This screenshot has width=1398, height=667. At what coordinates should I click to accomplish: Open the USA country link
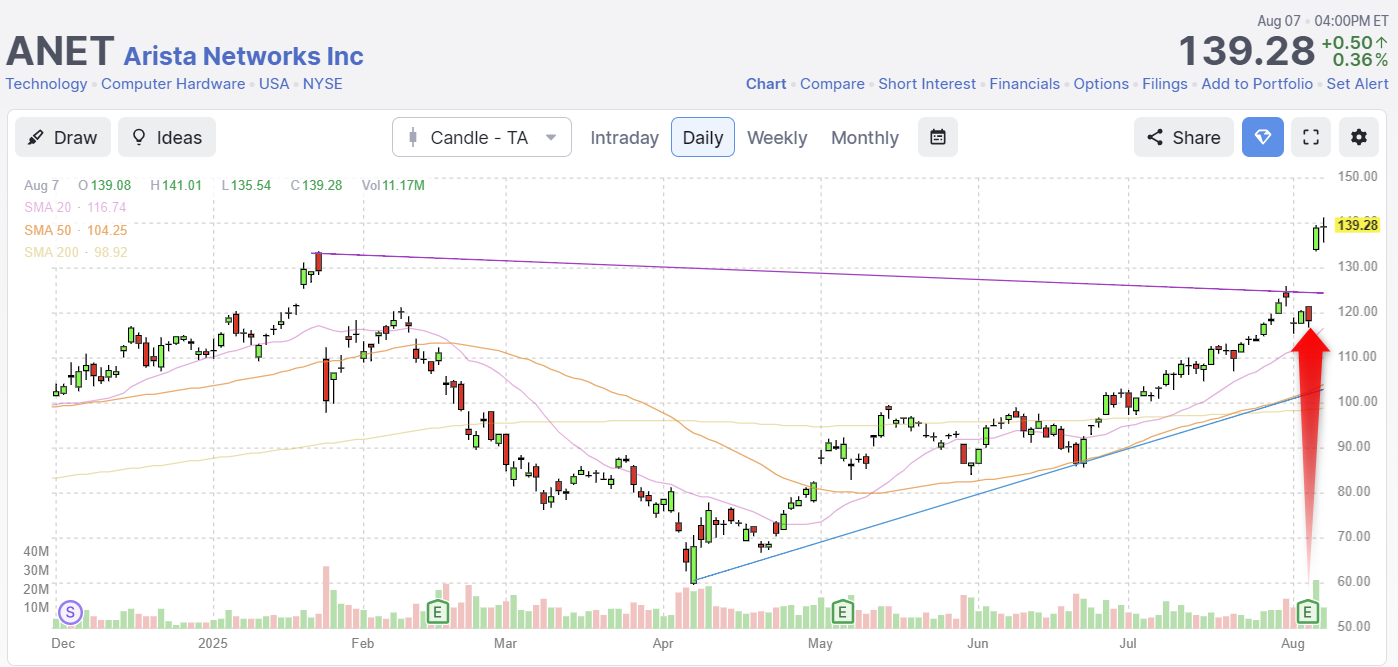click(274, 84)
